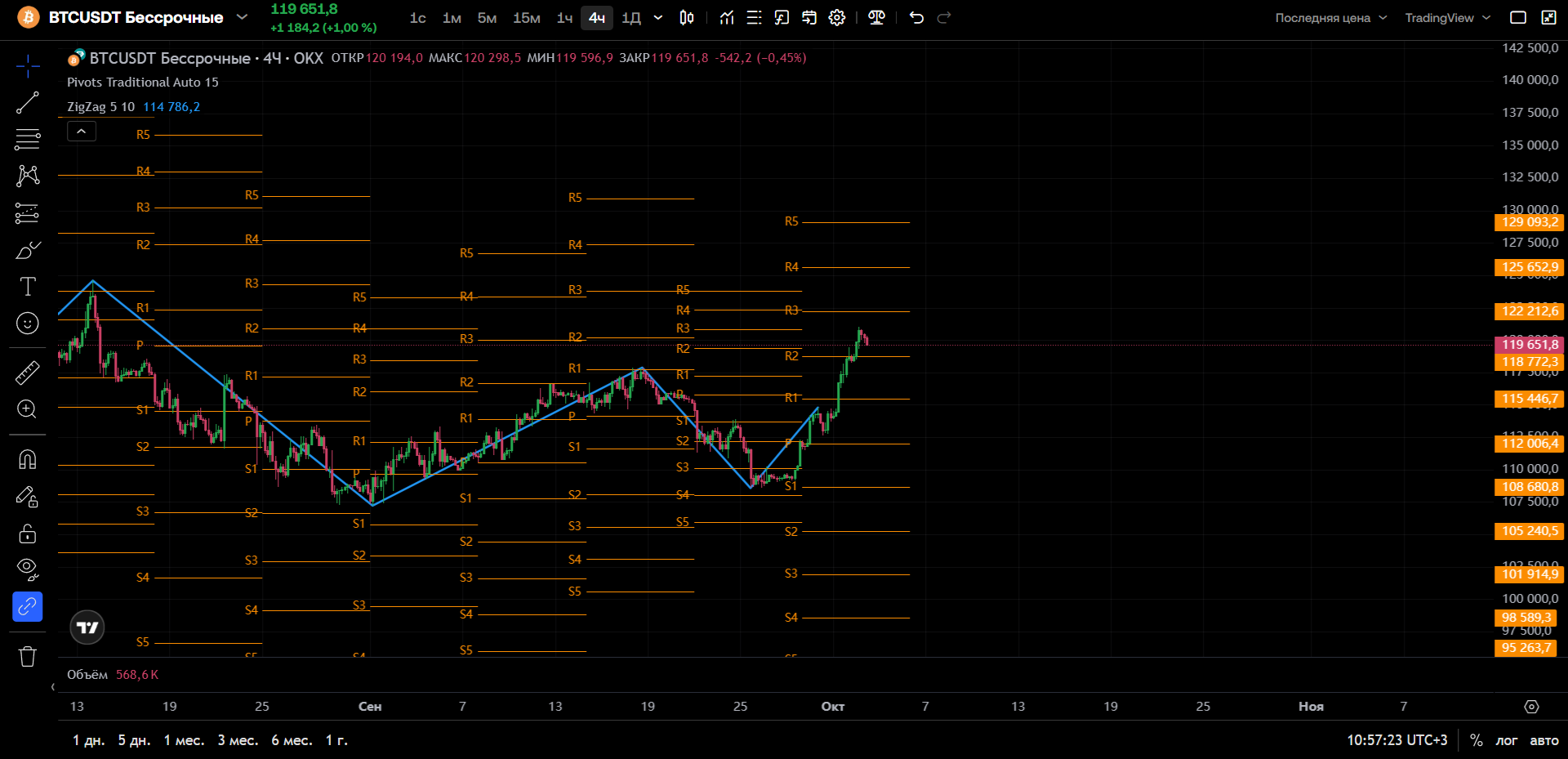Image resolution: width=1568 pixels, height=759 pixels.
Task: Select the brush drawing tool
Action: click(x=28, y=250)
